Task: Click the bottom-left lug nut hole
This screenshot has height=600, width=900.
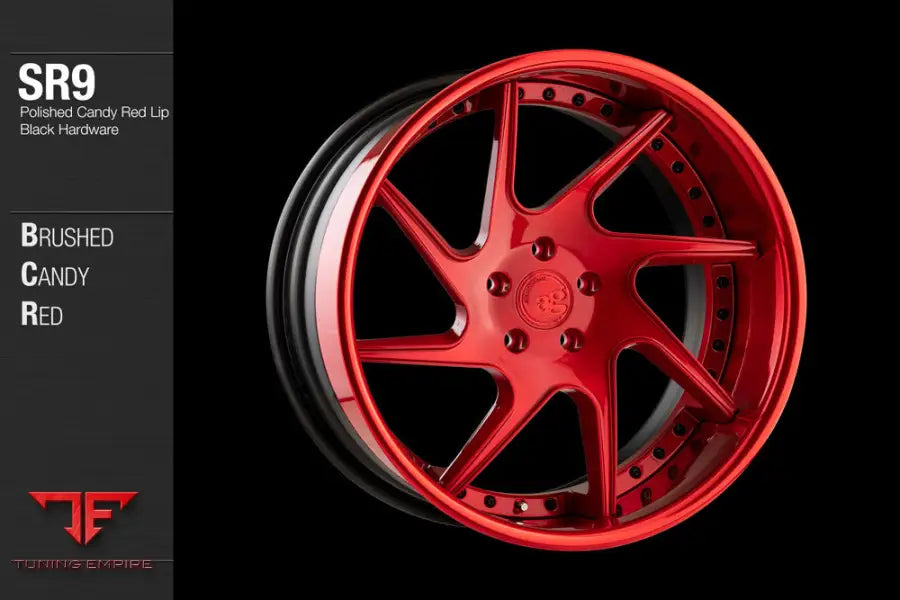Action: tap(516, 340)
